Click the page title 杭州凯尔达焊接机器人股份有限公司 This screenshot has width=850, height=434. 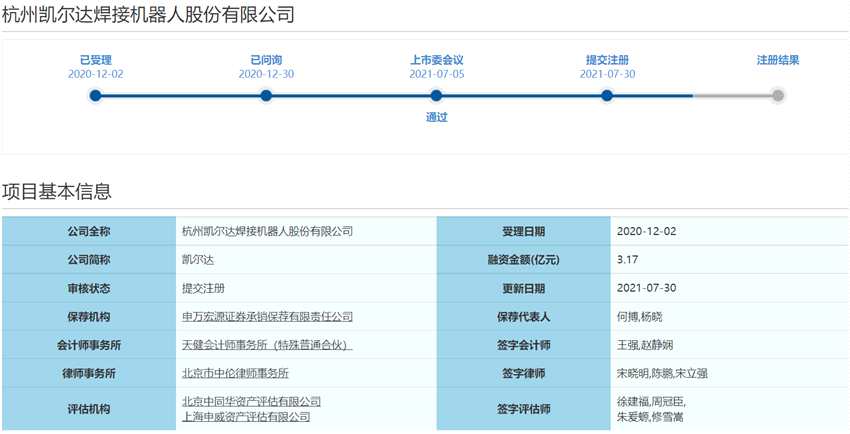pos(148,15)
